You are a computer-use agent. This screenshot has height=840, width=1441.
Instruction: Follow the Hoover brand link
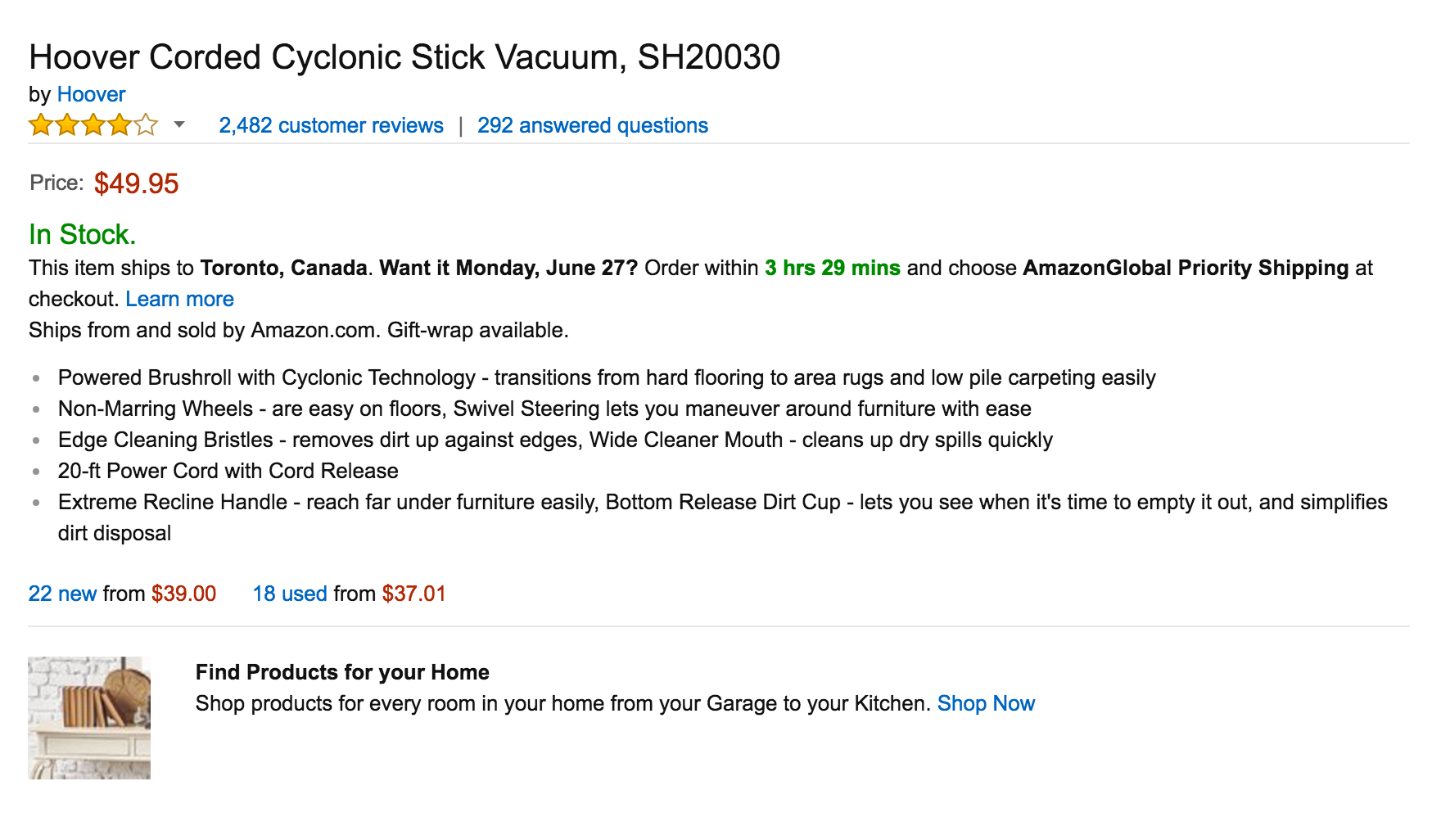click(91, 94)
